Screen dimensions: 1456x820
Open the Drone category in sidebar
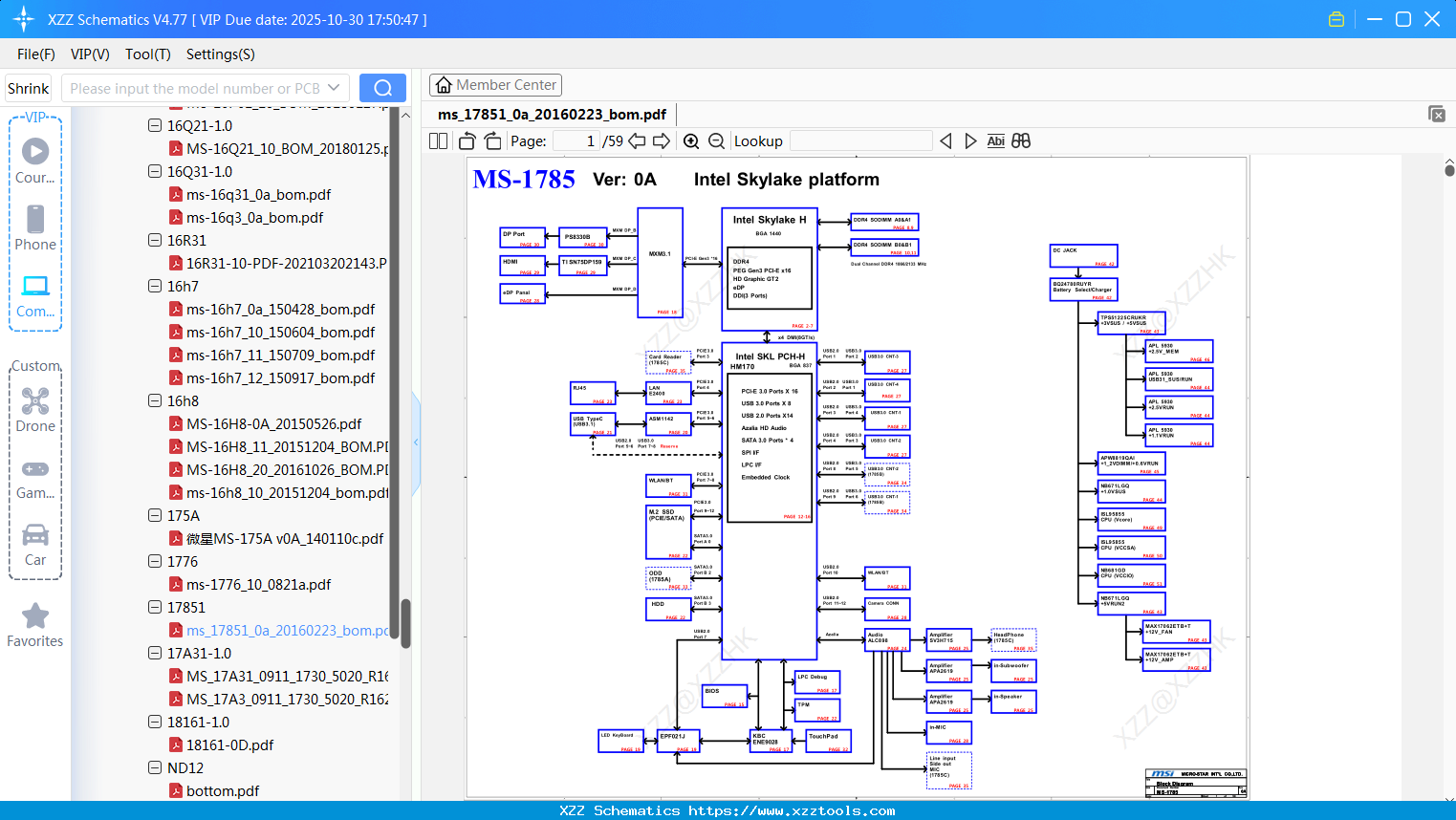pos(35,410)
